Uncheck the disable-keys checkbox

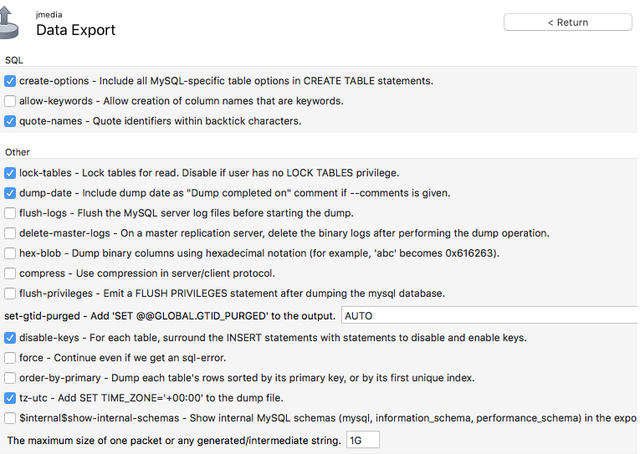pyautogui.click(x=10, y=338)
